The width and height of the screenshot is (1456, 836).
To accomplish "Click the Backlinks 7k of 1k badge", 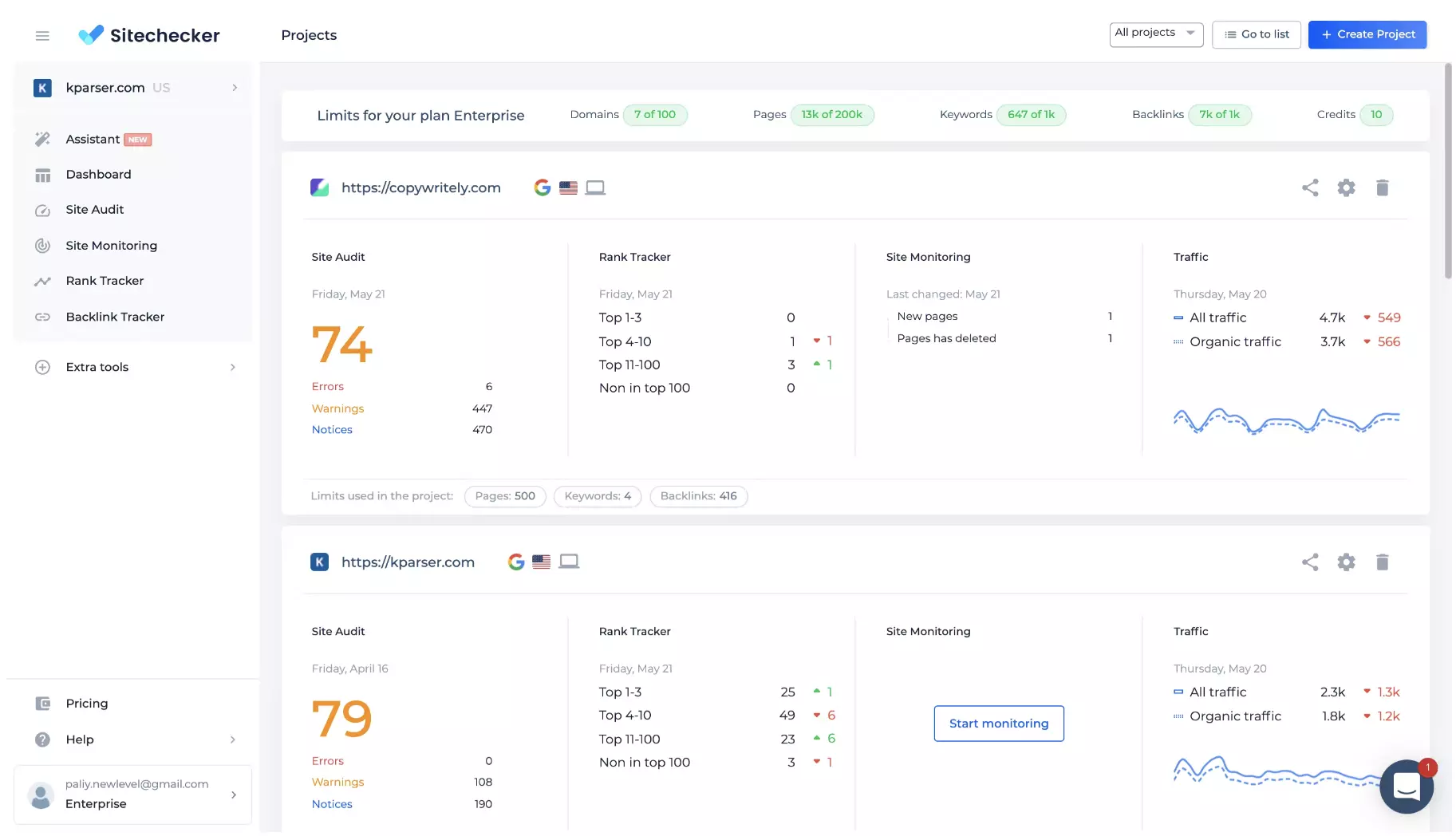I will pos(1220,115).
